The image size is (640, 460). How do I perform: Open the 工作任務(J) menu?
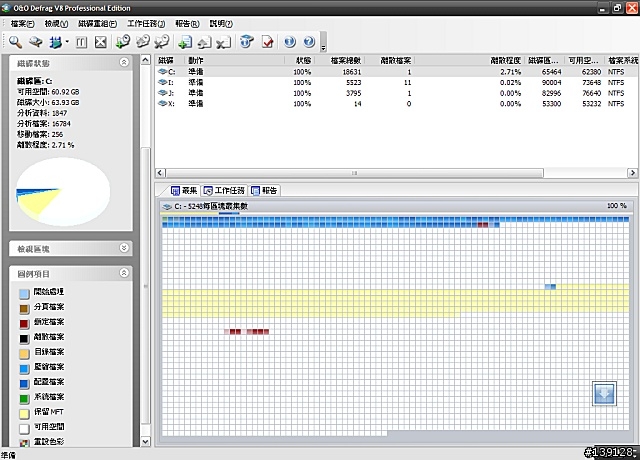coord(146,24)
